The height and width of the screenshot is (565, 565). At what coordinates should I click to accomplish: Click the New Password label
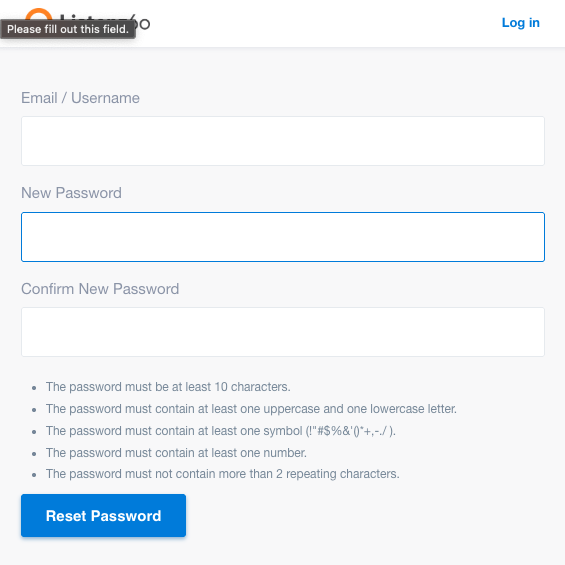(x=71, y=193)
